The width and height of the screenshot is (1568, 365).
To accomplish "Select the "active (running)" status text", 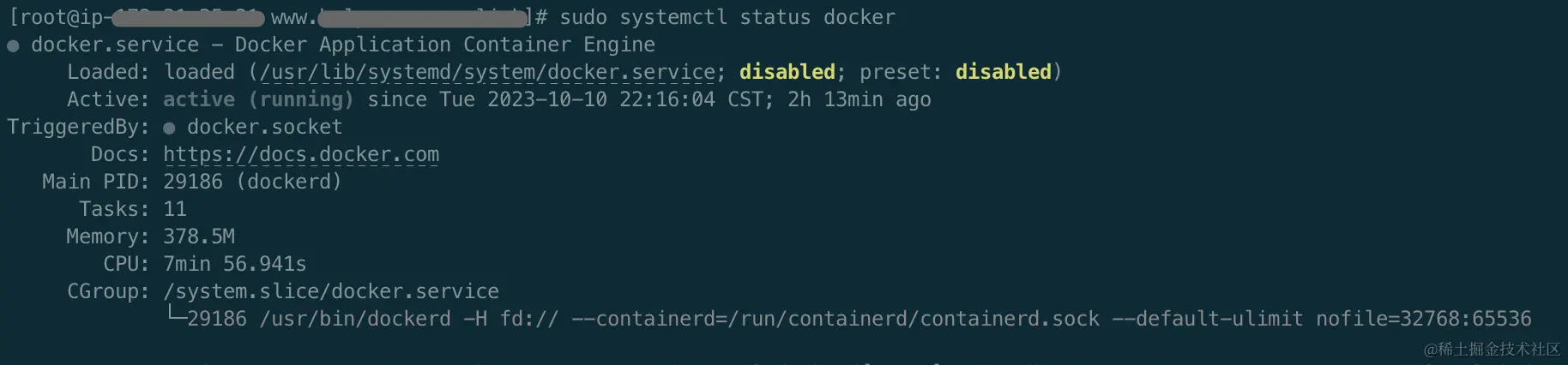I will click(258, 99).
